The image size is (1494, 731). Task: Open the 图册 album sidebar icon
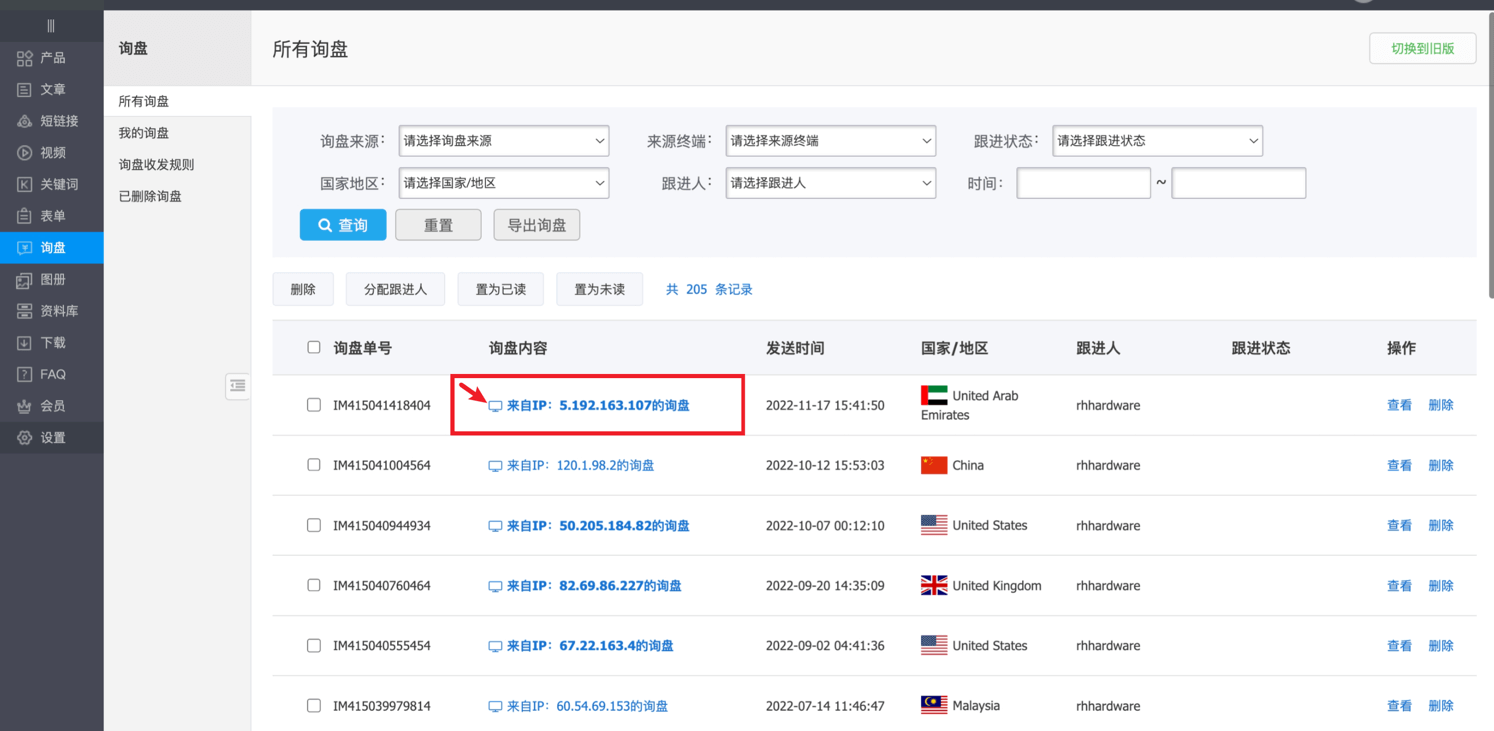[25, 280]
